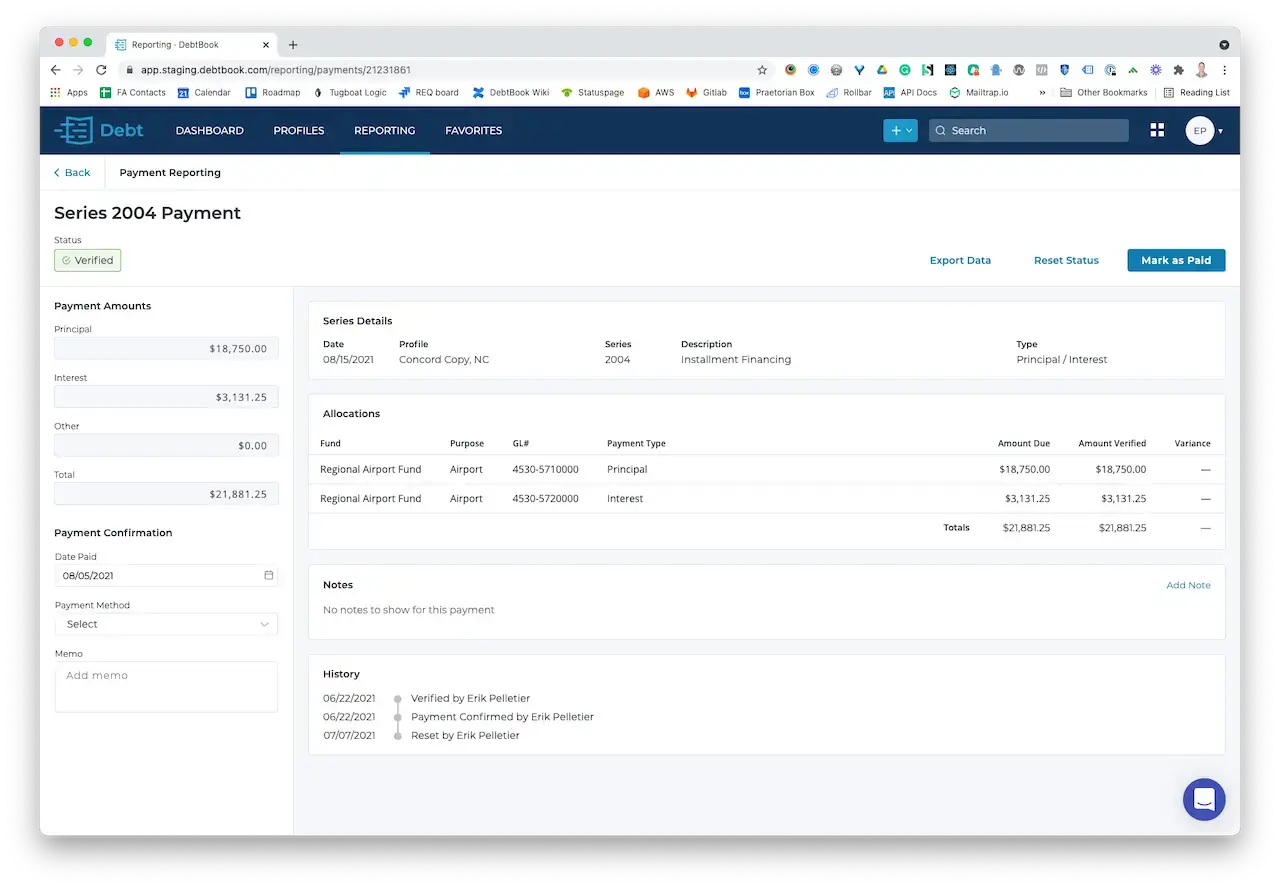1280x888 pixels.
Task: Click the Interest amount field
Action: (x=166, y=396)
